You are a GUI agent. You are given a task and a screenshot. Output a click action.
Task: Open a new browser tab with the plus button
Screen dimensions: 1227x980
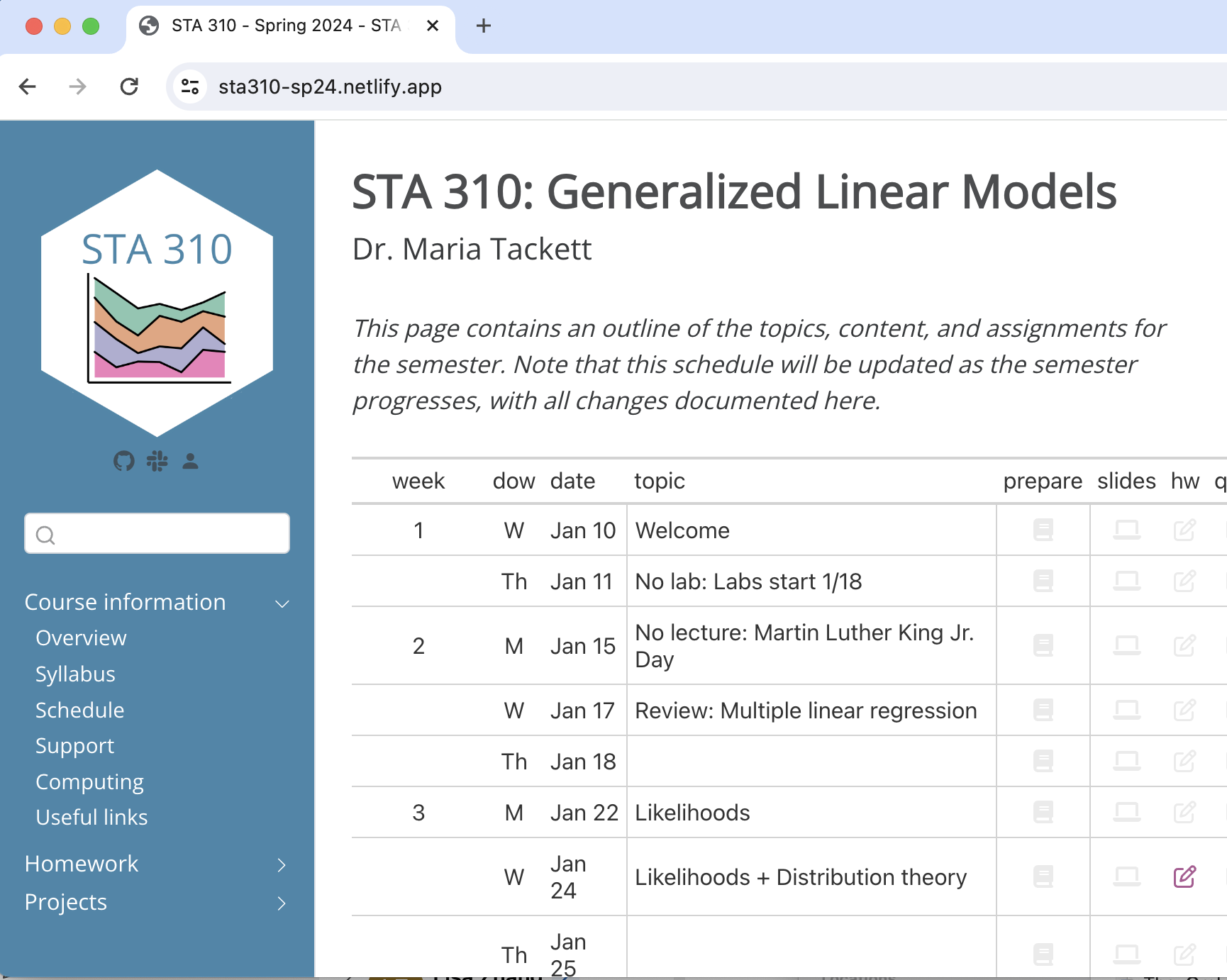click(x=483, y=26)
